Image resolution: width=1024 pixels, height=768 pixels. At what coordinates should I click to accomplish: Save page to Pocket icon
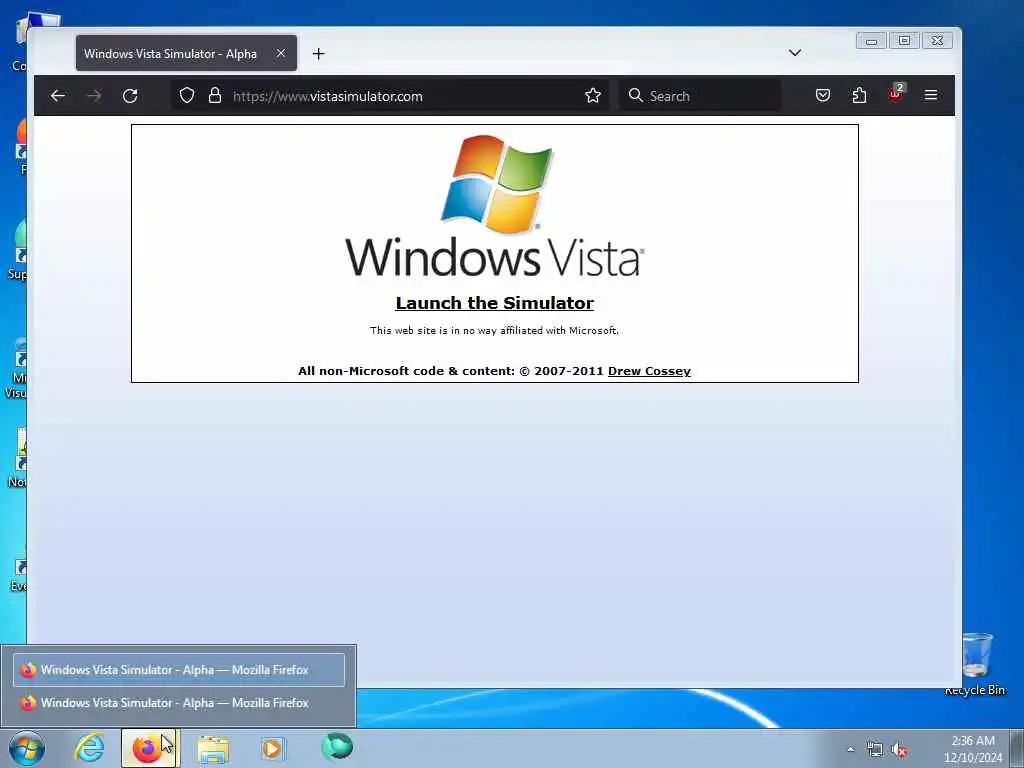[823, 95]
